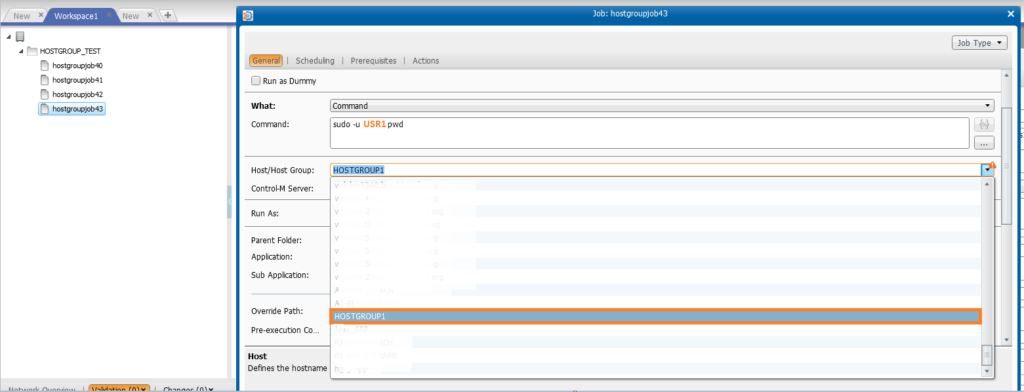
Task: Add a new workspace tab with plus icon
Action: point(168,16)
